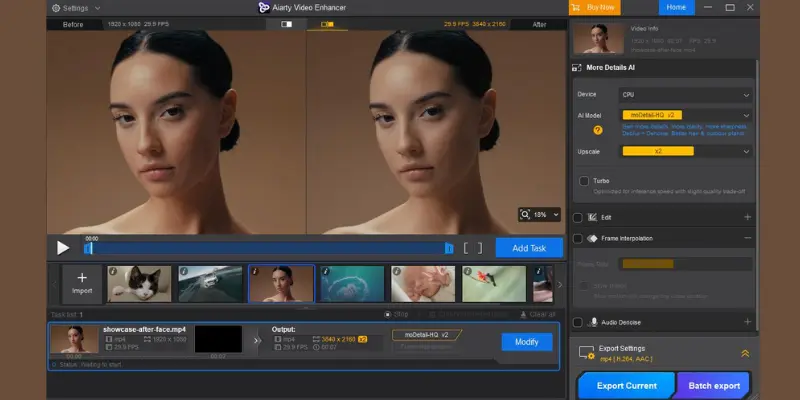
Task: Click the Audio Denoise microphone icon
Action: tap(593, 322)
